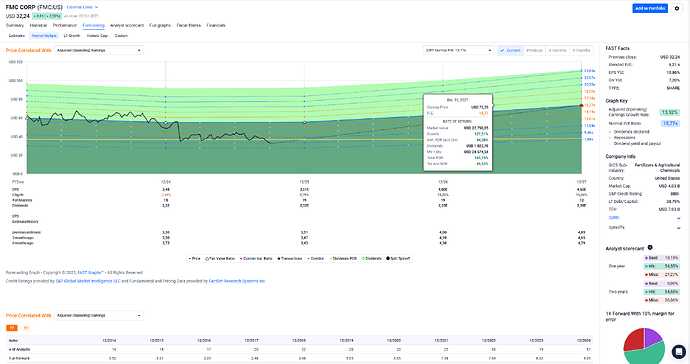Click the one-year Hit percentage badge

point(661,266)
